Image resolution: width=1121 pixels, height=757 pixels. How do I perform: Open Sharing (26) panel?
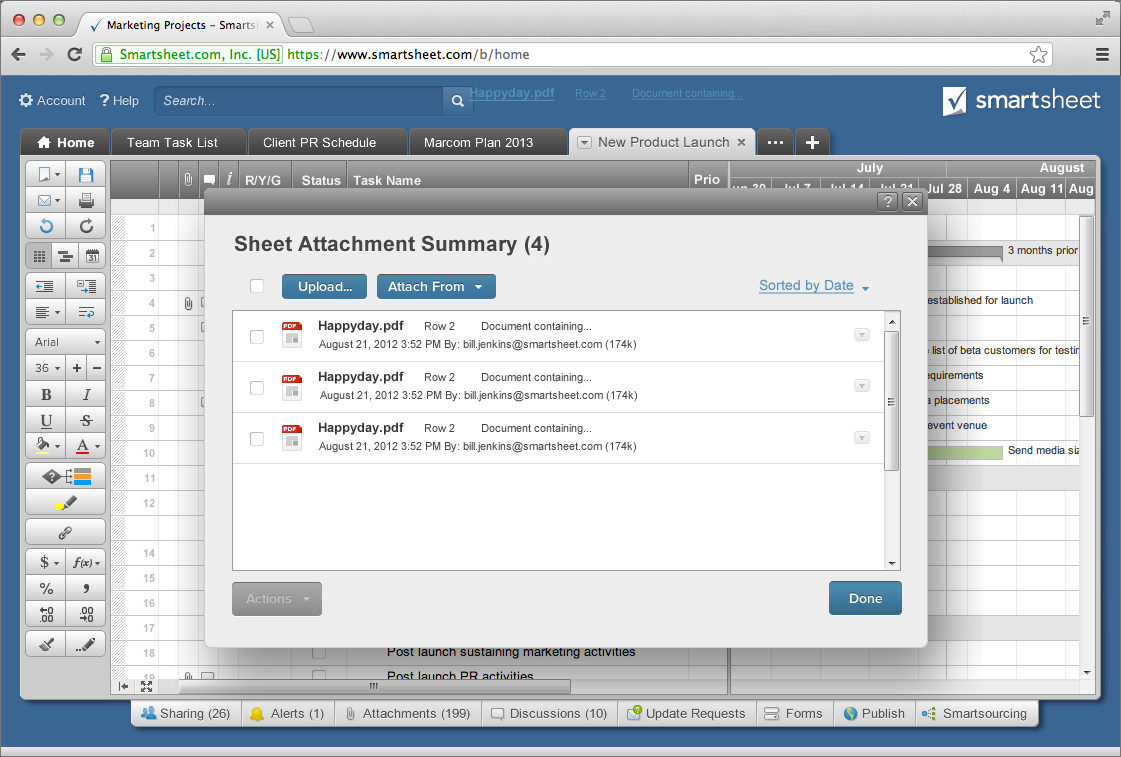186,713
